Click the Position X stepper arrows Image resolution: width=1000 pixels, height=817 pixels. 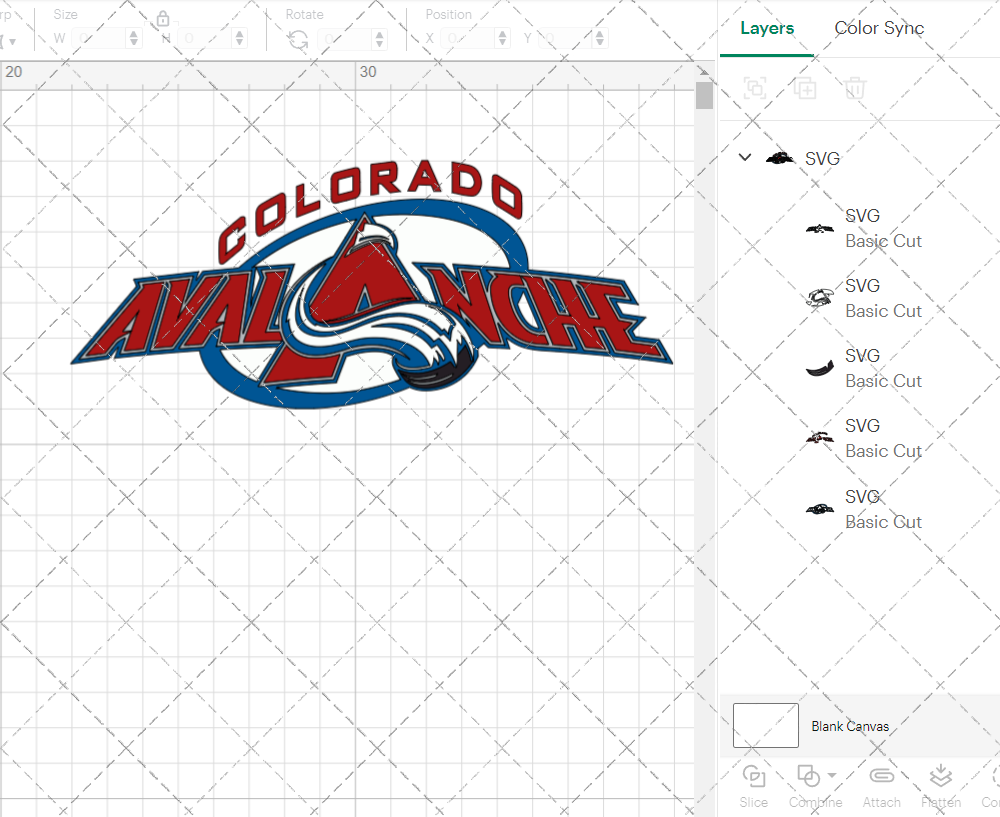pyautogui.click(x=503, y=38)
